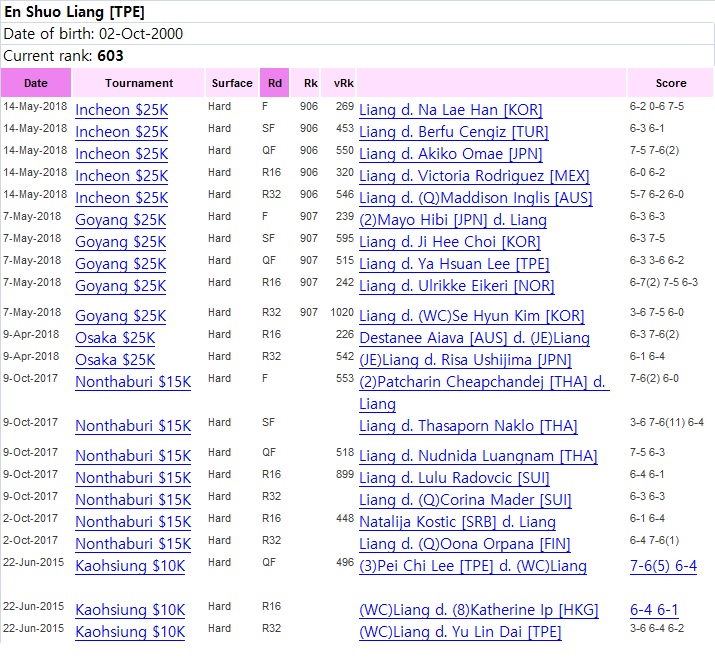This screenshot has width=715, height=661.
Task: Open Osaka $25K link in R16 row
Action: pos(115,338)
